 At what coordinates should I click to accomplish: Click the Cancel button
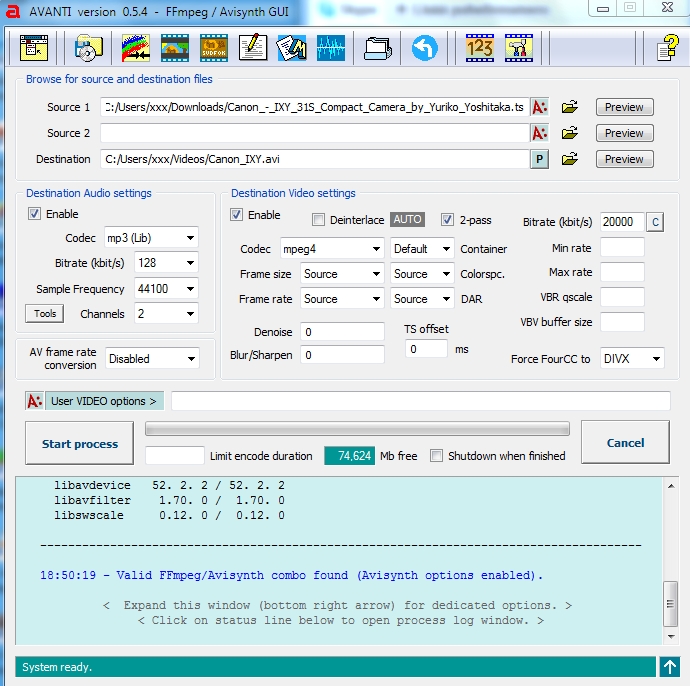(x=625, y=442)
